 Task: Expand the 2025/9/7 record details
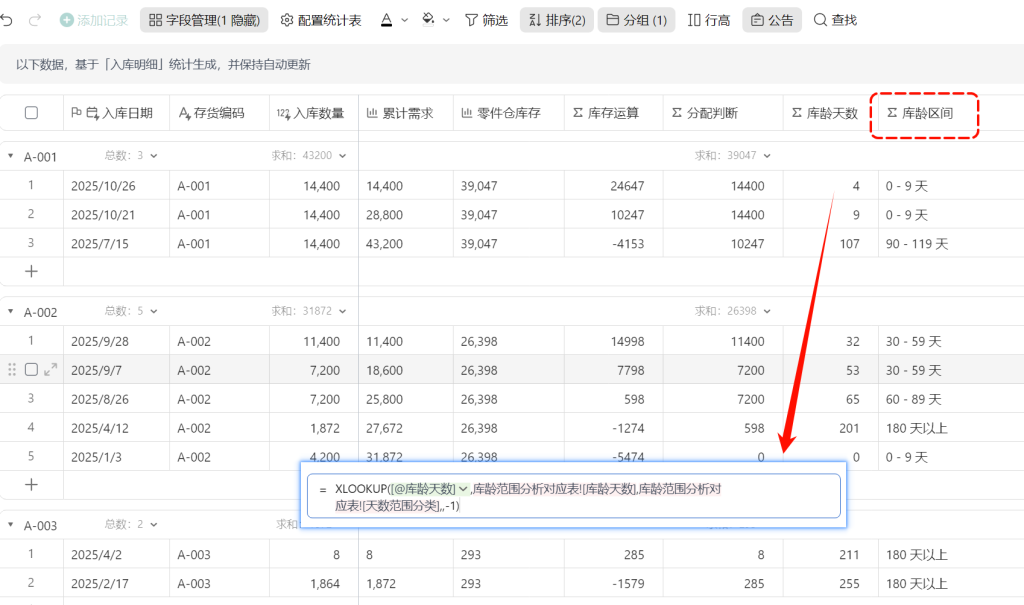click(50, 370)
